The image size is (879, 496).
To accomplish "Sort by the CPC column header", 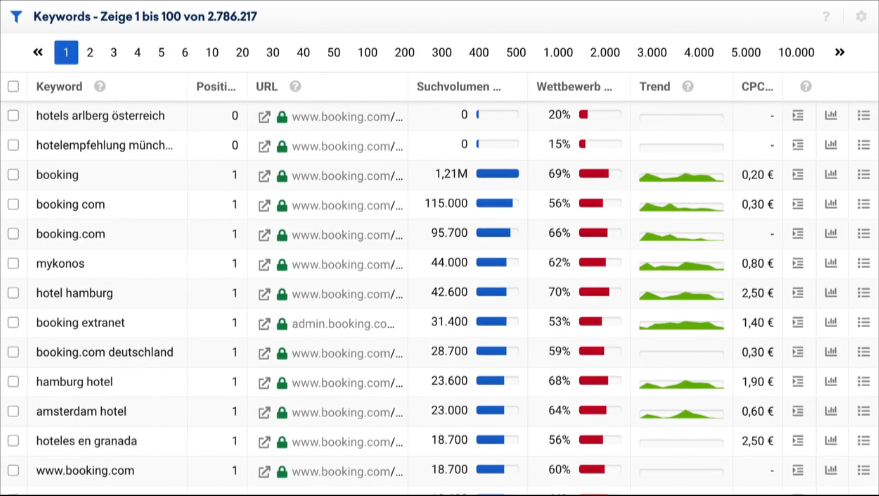I will (757, 86).
